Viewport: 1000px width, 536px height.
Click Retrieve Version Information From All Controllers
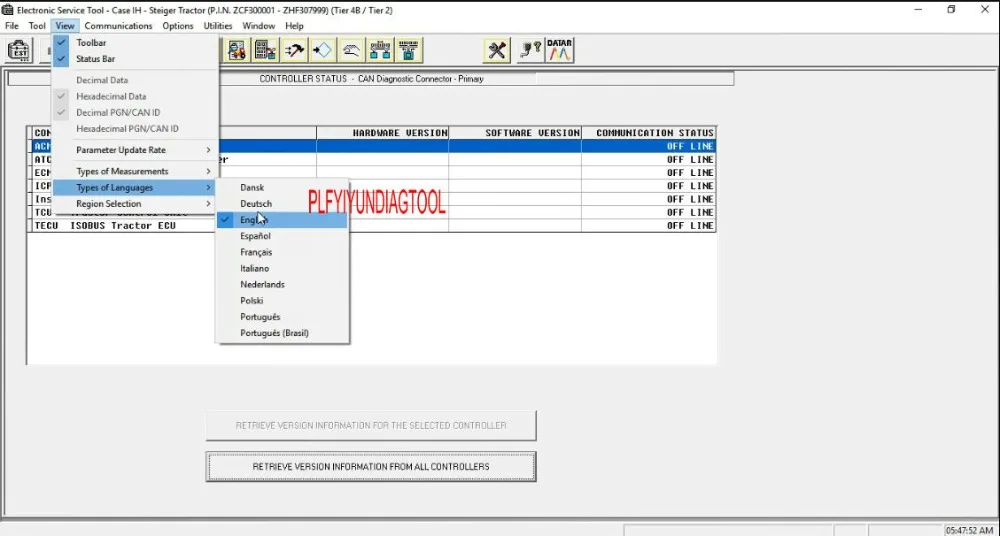tap(371, 466)
